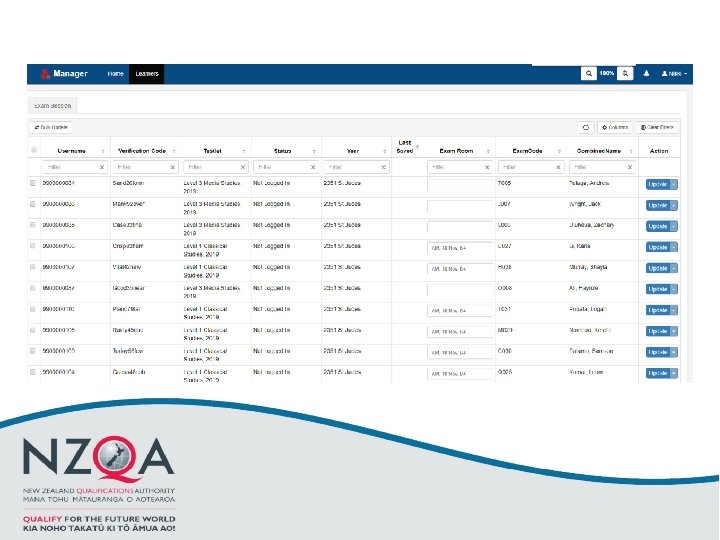Click the Clear Filters button
The height and width of the screenshot is (540, 720).
point(657,127)
